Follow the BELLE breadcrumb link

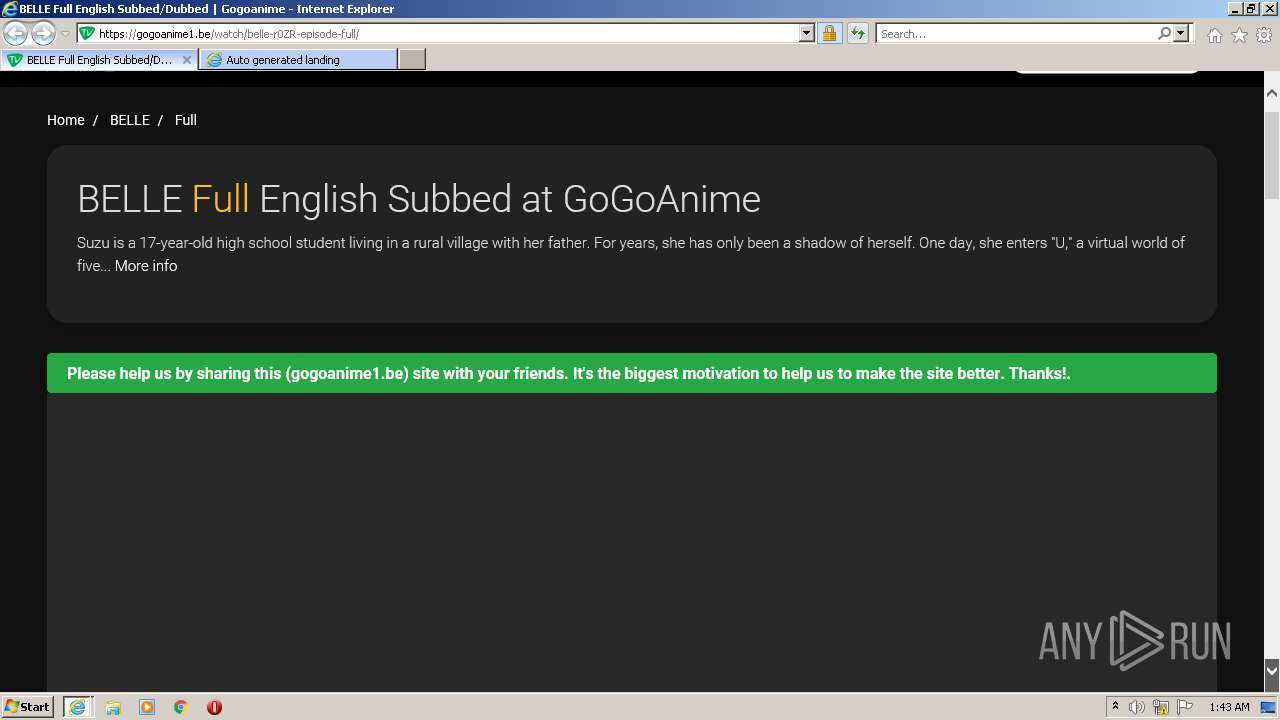(x=130, y=120)
